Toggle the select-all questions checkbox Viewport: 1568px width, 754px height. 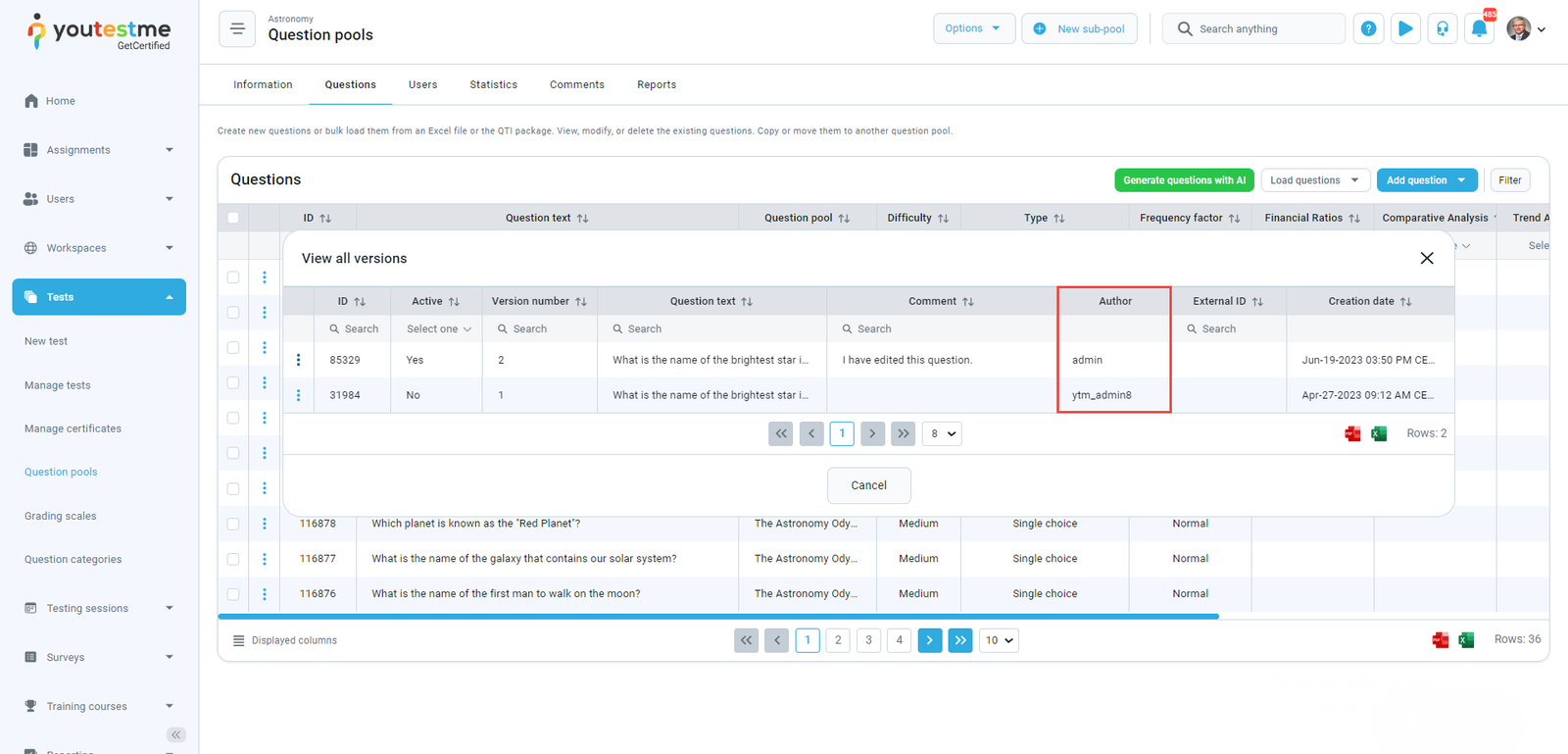click(x=233, y=218)
